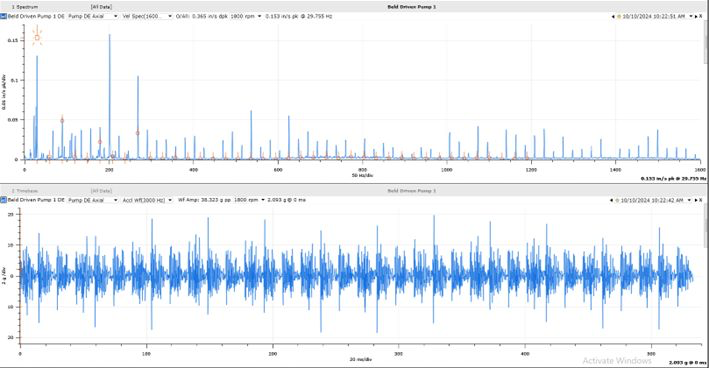Image resolution: width=709 pixels, height=368 pixels.
Task: Toggle the timebase trace checkbox beside Beld Driven Pump 1 DE
Action: click(3, 200)
